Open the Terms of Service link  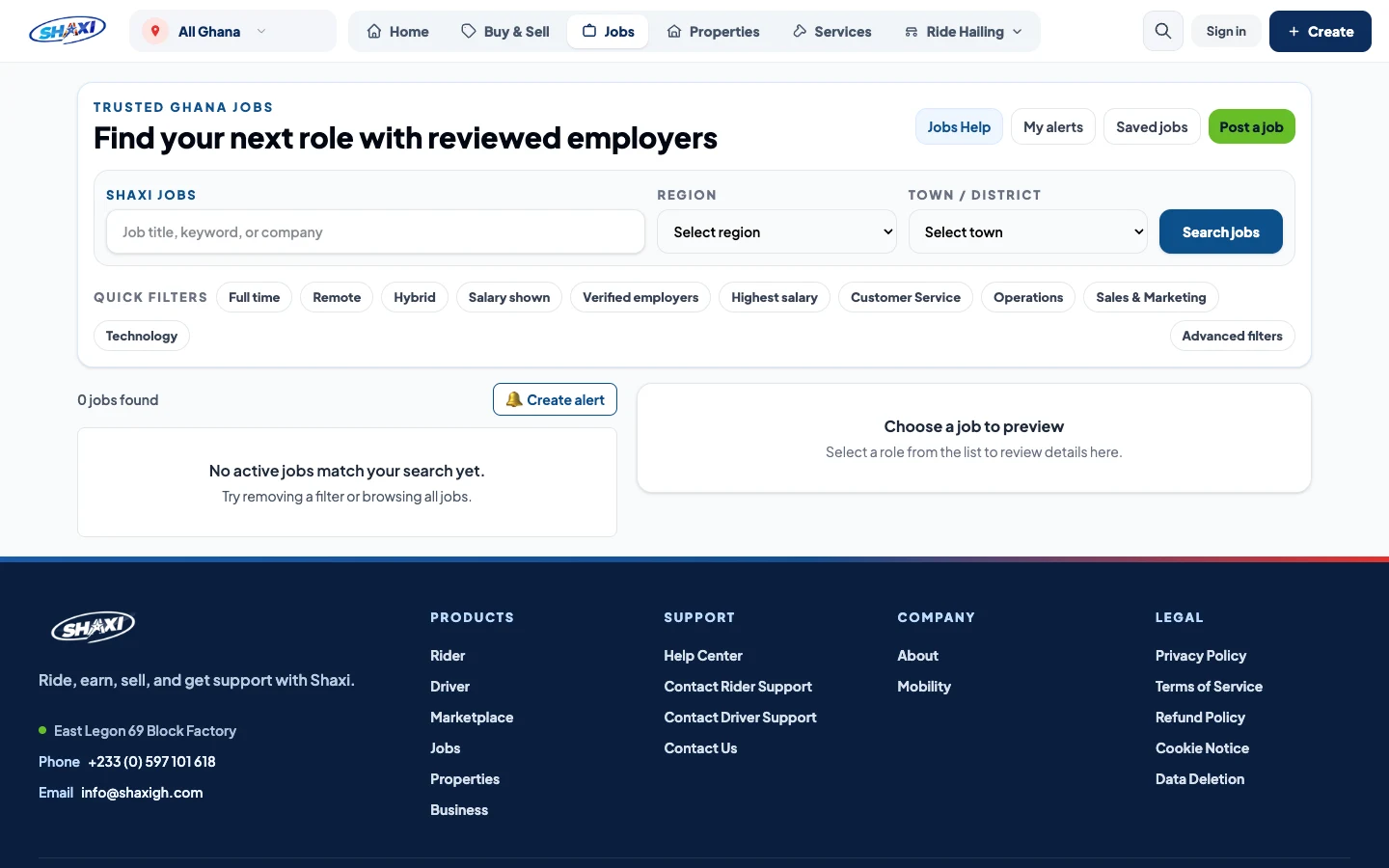(1209, 687)
